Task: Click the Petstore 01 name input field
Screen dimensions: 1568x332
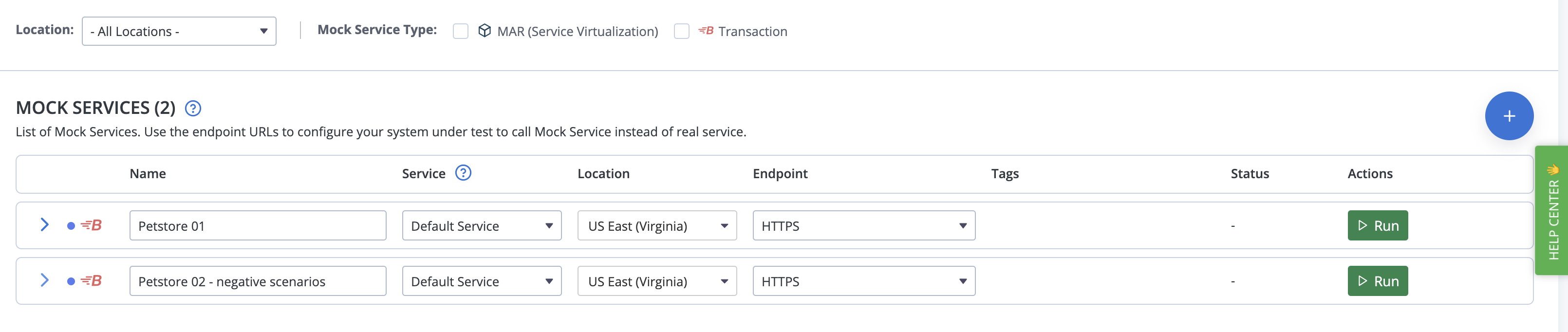Action: click(258, 225)
